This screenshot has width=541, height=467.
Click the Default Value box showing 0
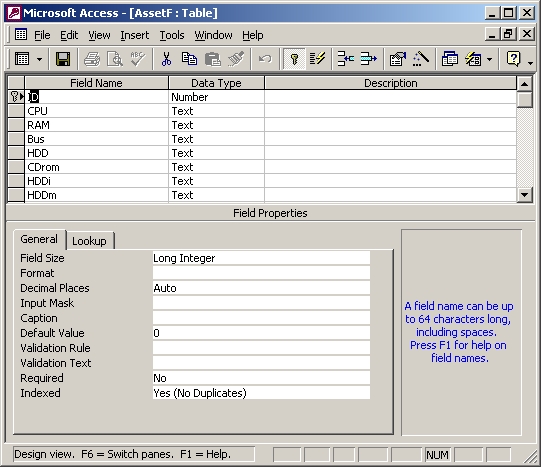(x=261, y=333)
